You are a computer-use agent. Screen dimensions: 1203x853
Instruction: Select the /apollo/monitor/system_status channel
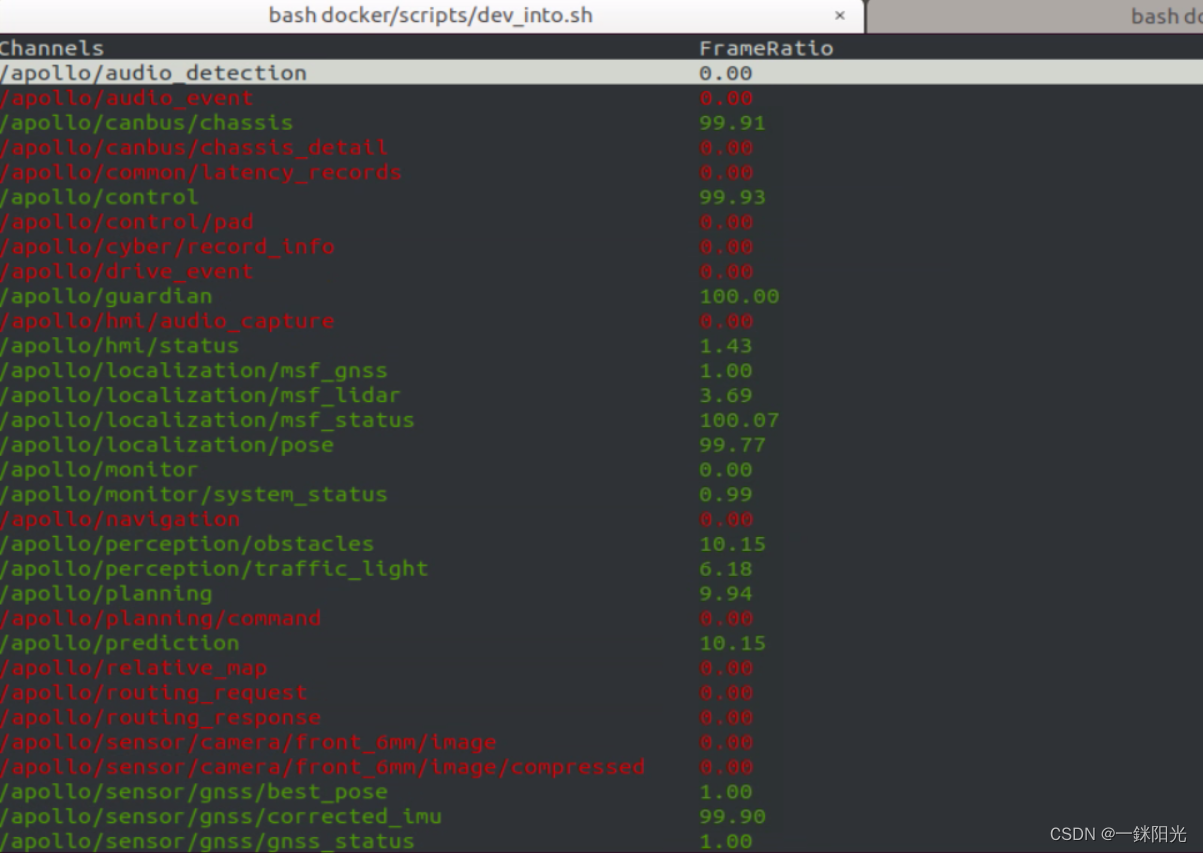click(194, 495)
